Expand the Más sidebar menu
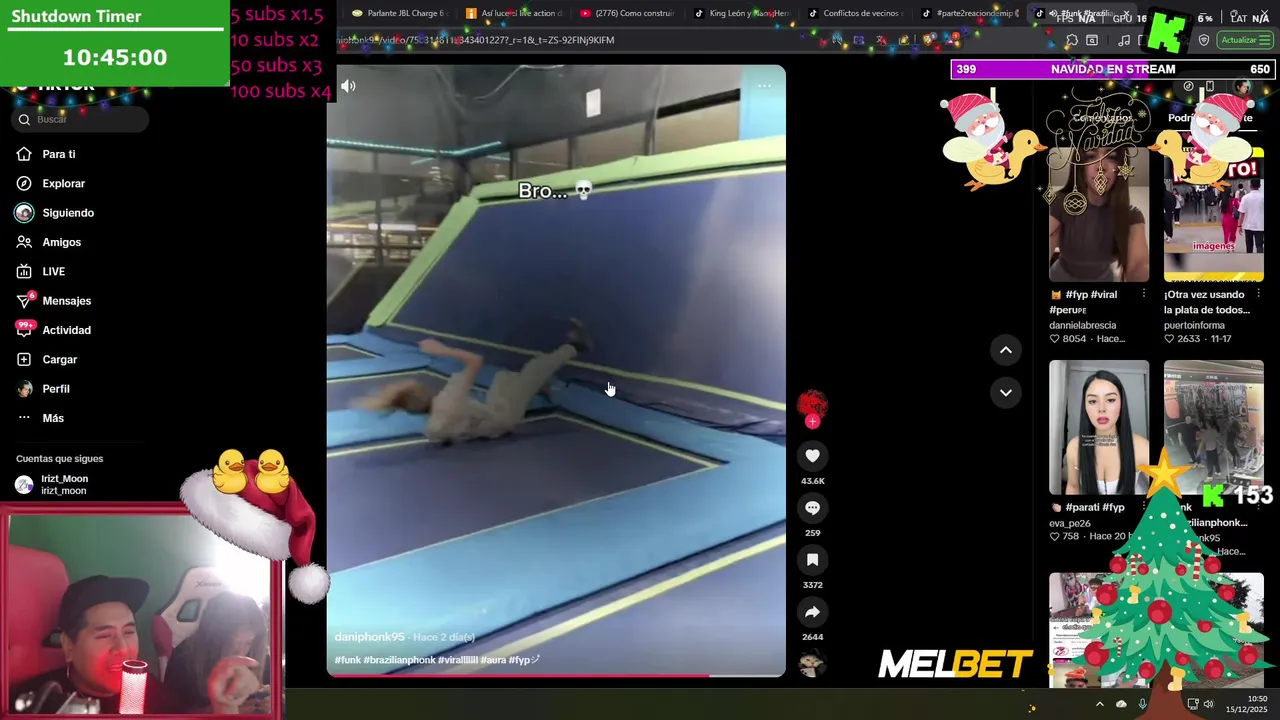 point(52,418)
